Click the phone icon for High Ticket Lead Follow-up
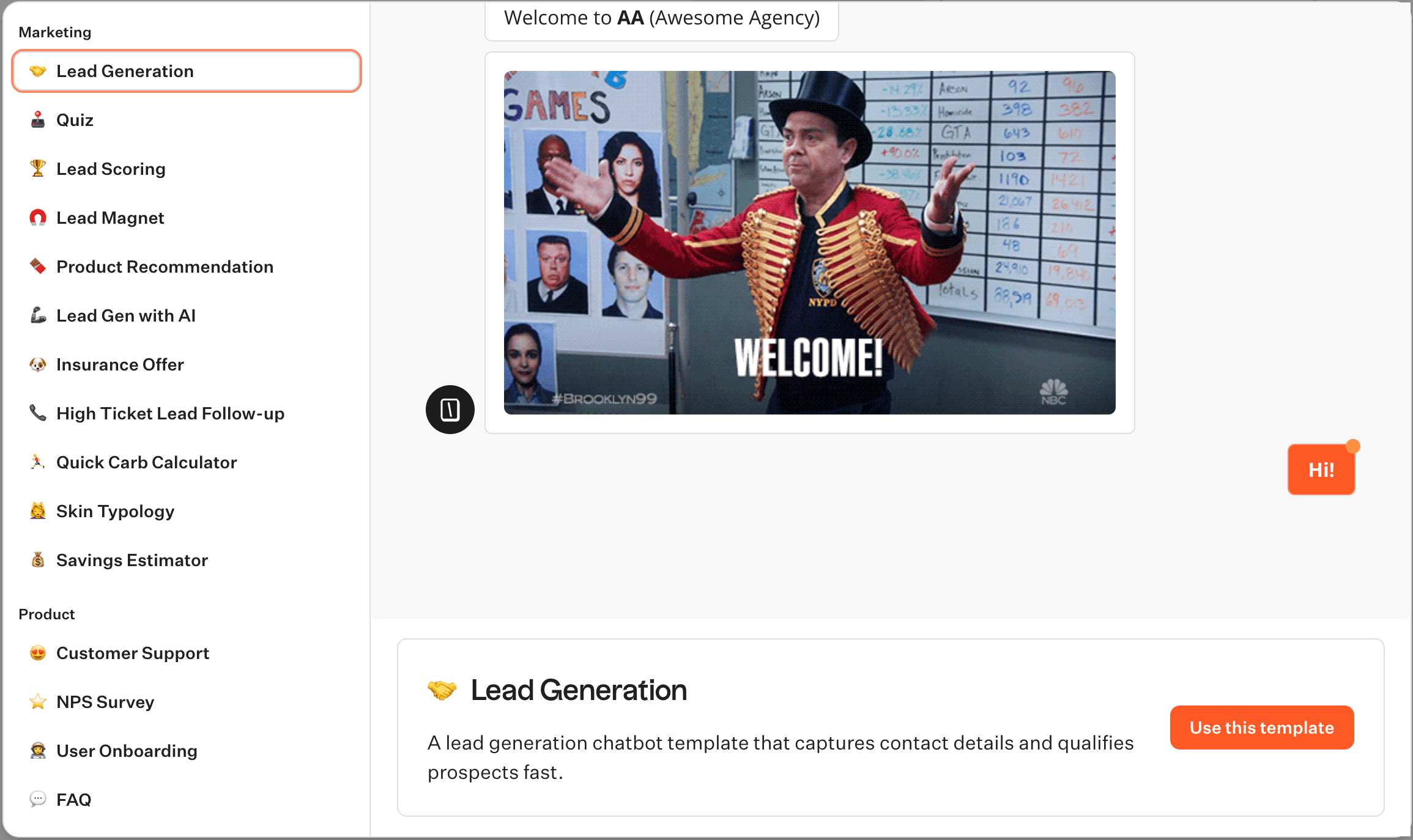This screenshot has height=840, width=1413. coord(38,413)
